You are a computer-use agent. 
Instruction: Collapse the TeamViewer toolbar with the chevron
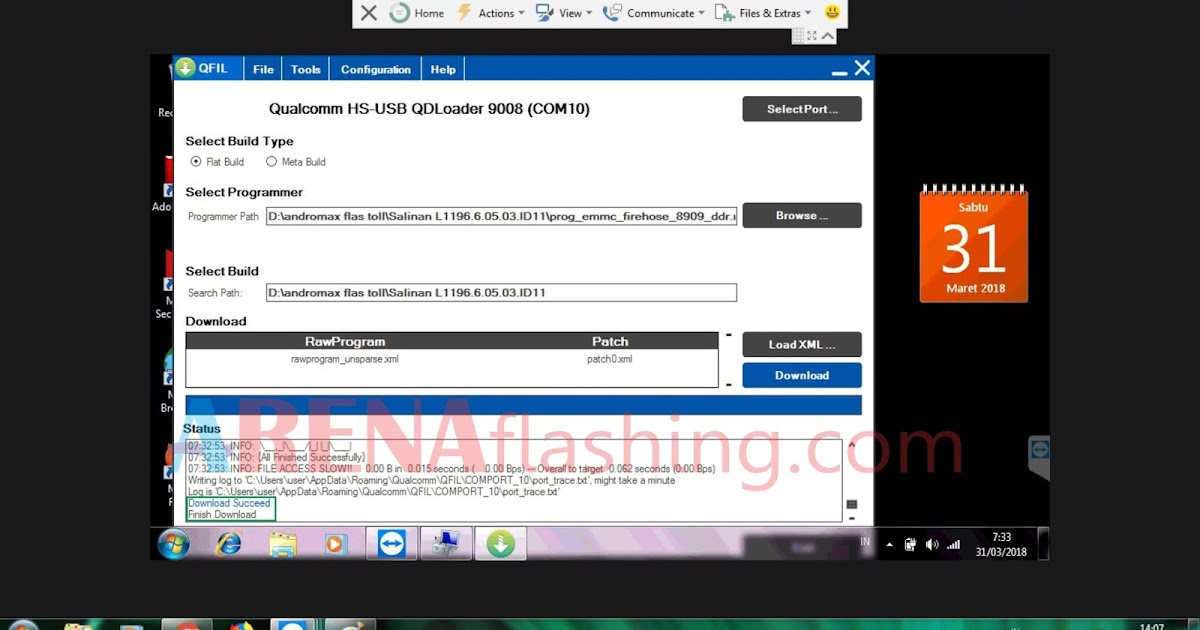click(826, 36)
